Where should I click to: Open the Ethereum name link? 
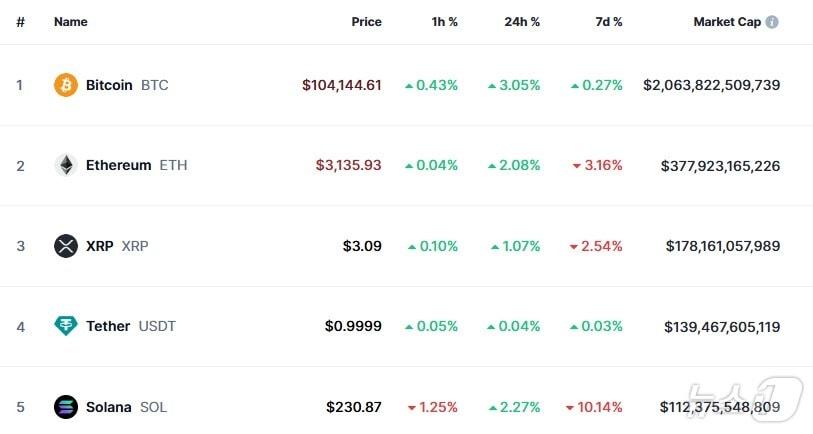118,165
